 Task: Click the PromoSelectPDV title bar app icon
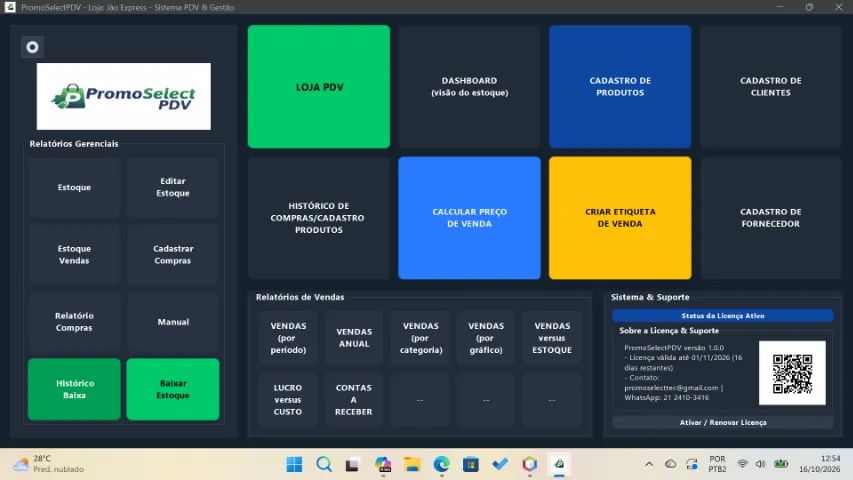(10, 7)
